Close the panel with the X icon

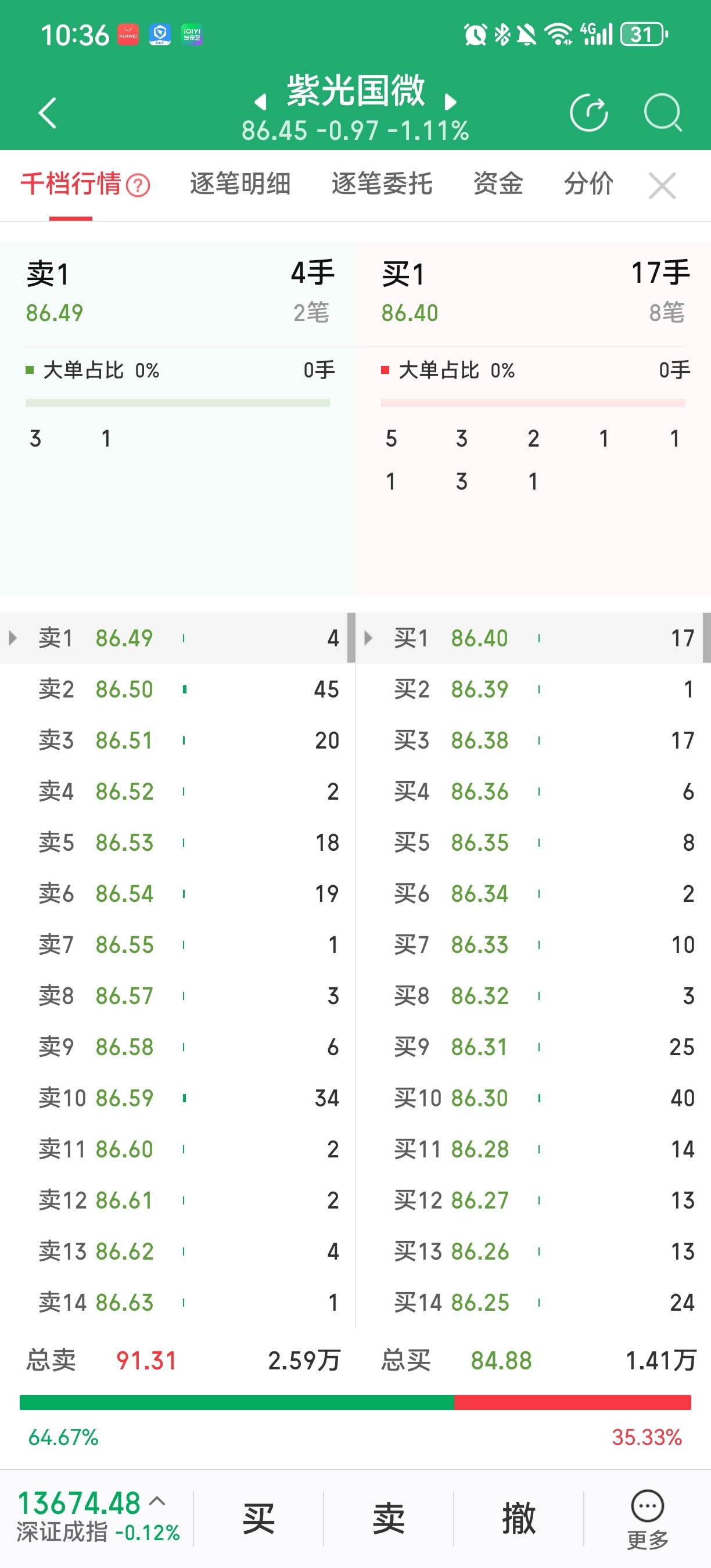click(x=662, y=185)
